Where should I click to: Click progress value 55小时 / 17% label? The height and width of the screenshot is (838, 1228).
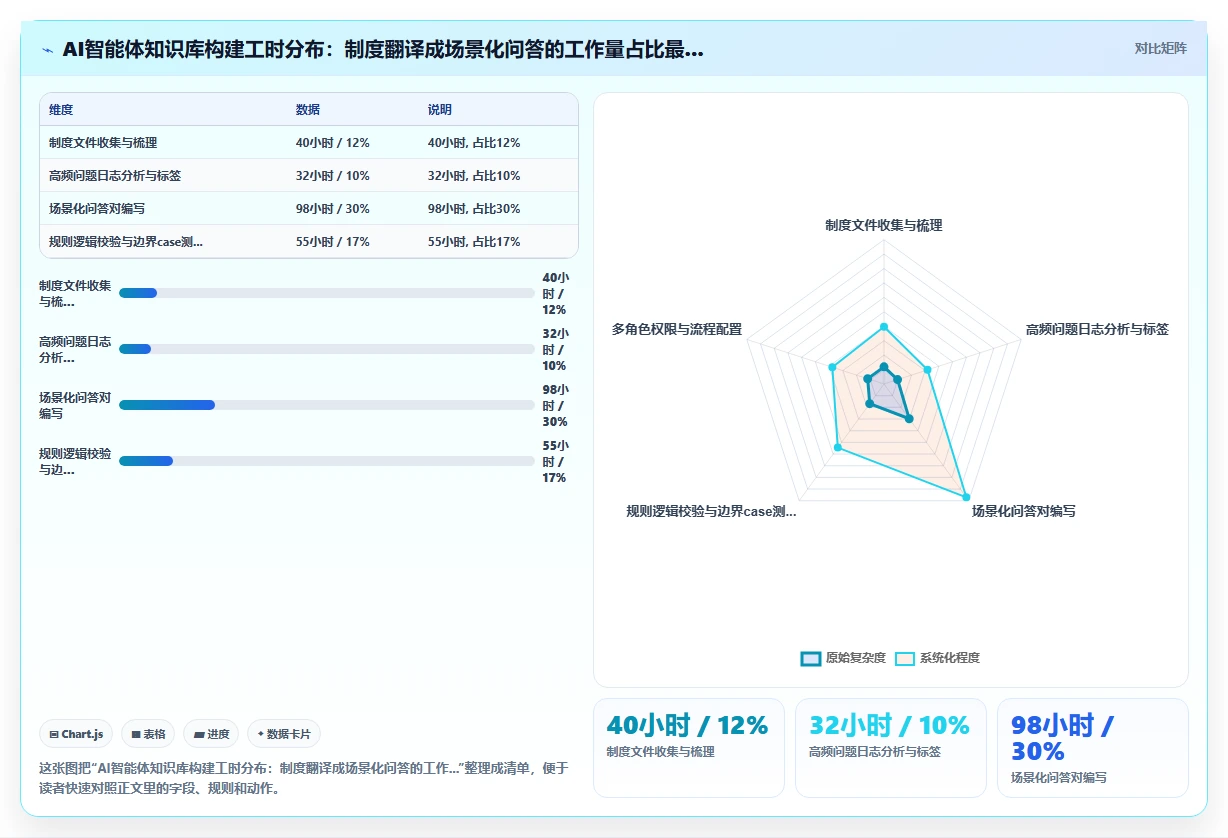[555, 461]
